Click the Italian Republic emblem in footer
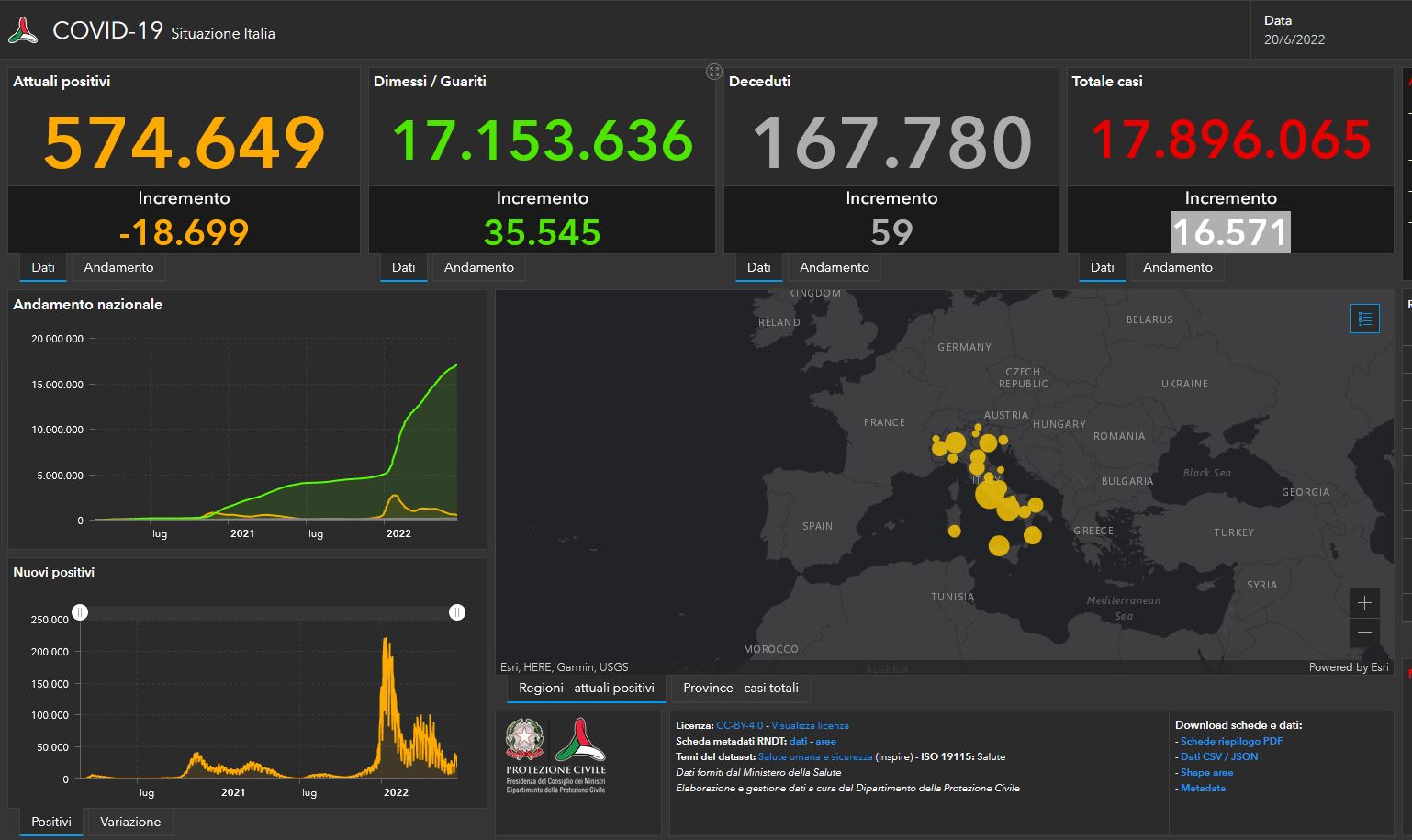1412x840 pixels. (524, 739)
